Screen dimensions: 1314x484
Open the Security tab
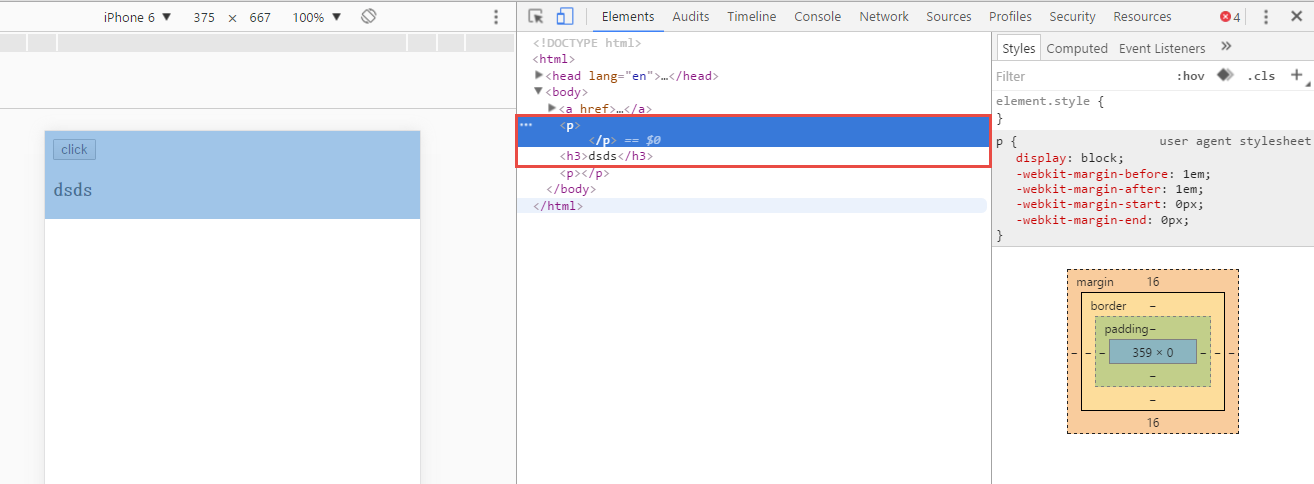[x=1073, y=17]
